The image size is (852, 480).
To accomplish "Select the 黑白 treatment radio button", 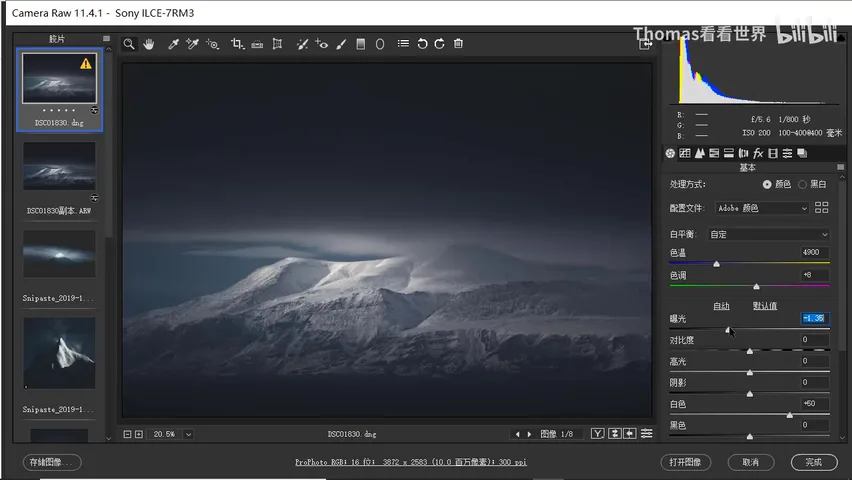I will pyautogui.click(x=802, y=184).
